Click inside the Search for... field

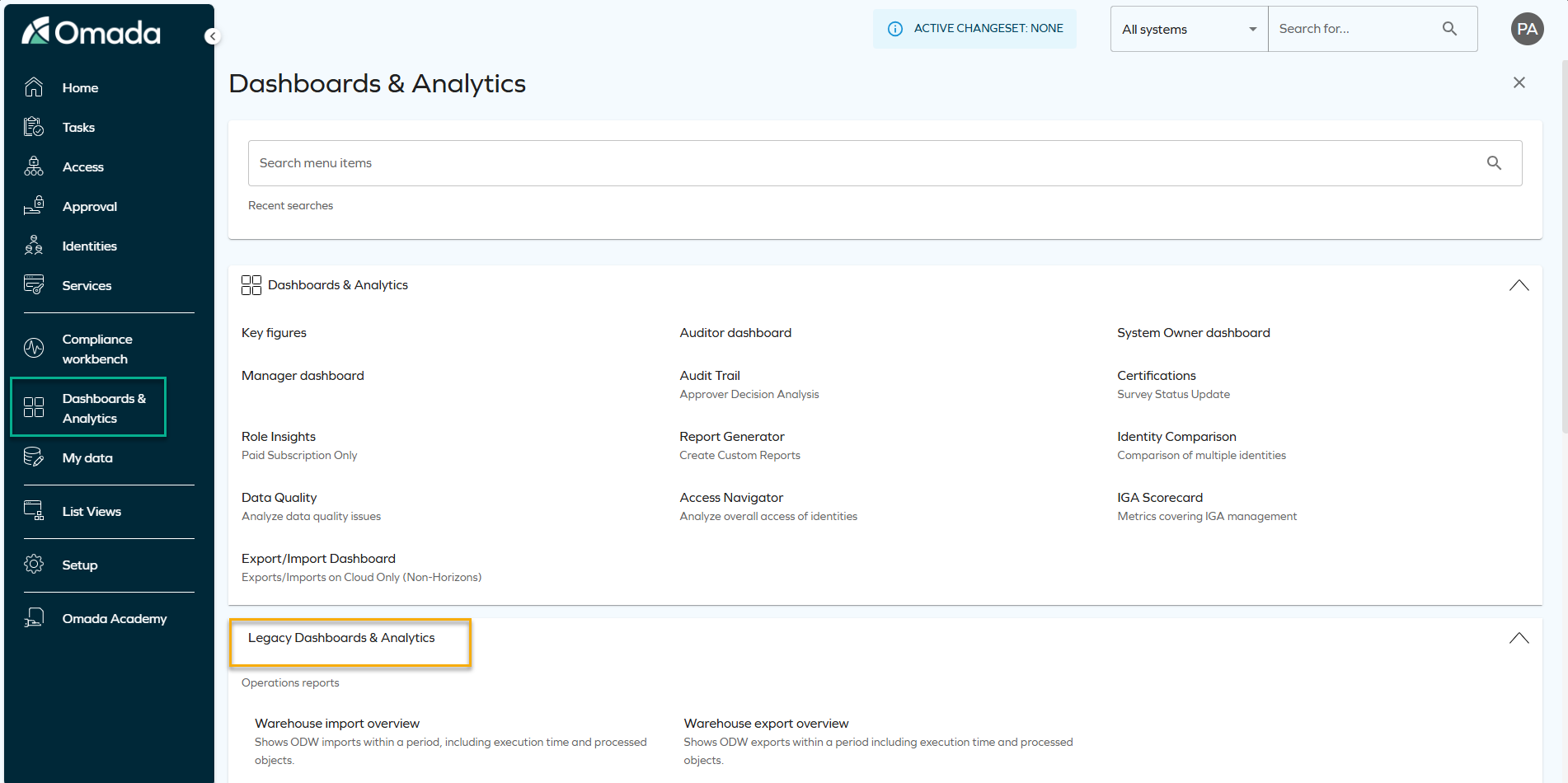(x=1352, y=29)
